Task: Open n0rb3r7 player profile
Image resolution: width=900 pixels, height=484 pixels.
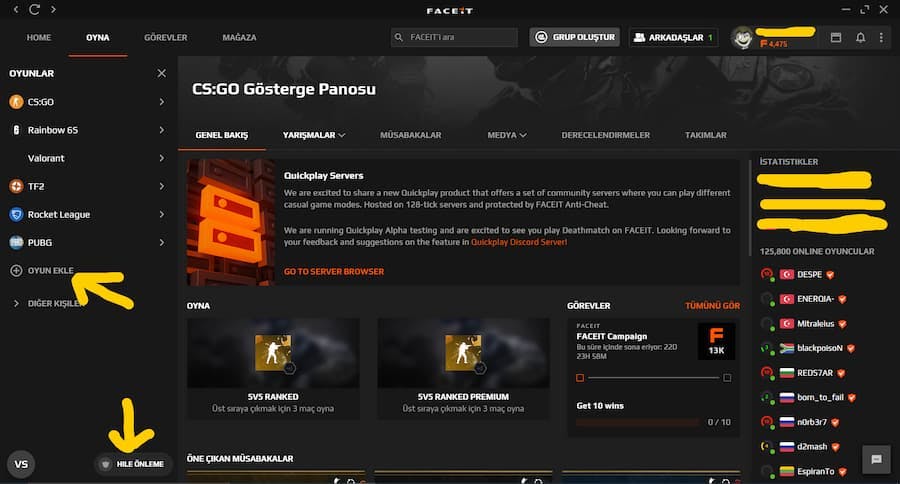Action: pyautogui.click(x=812, y=422)
